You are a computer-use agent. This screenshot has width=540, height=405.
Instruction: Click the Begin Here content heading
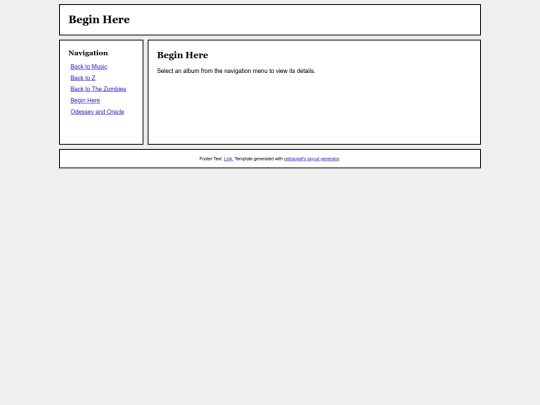183,55
